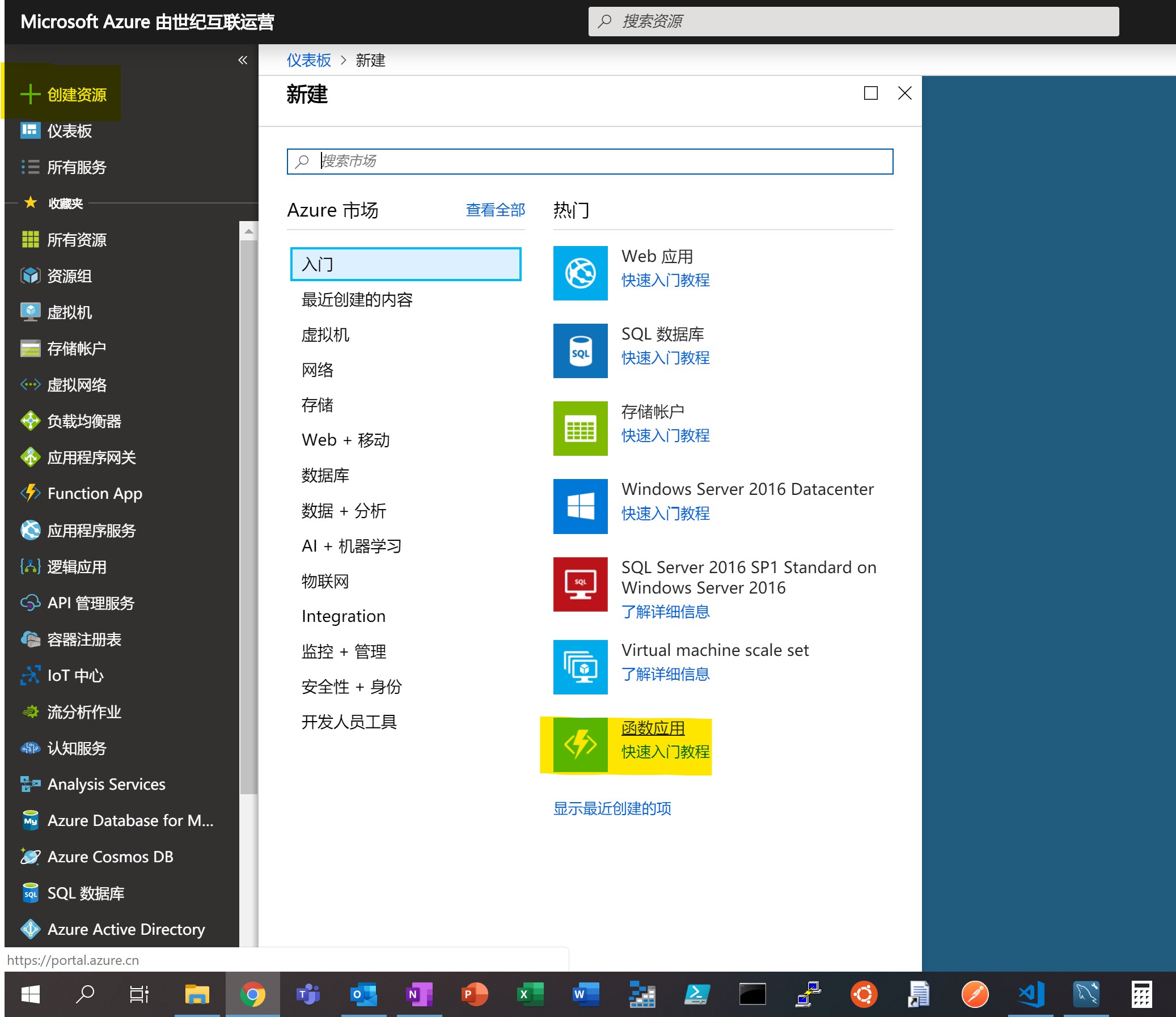Open the 仪表板 dashboard sidebar icon

point(30,130)
